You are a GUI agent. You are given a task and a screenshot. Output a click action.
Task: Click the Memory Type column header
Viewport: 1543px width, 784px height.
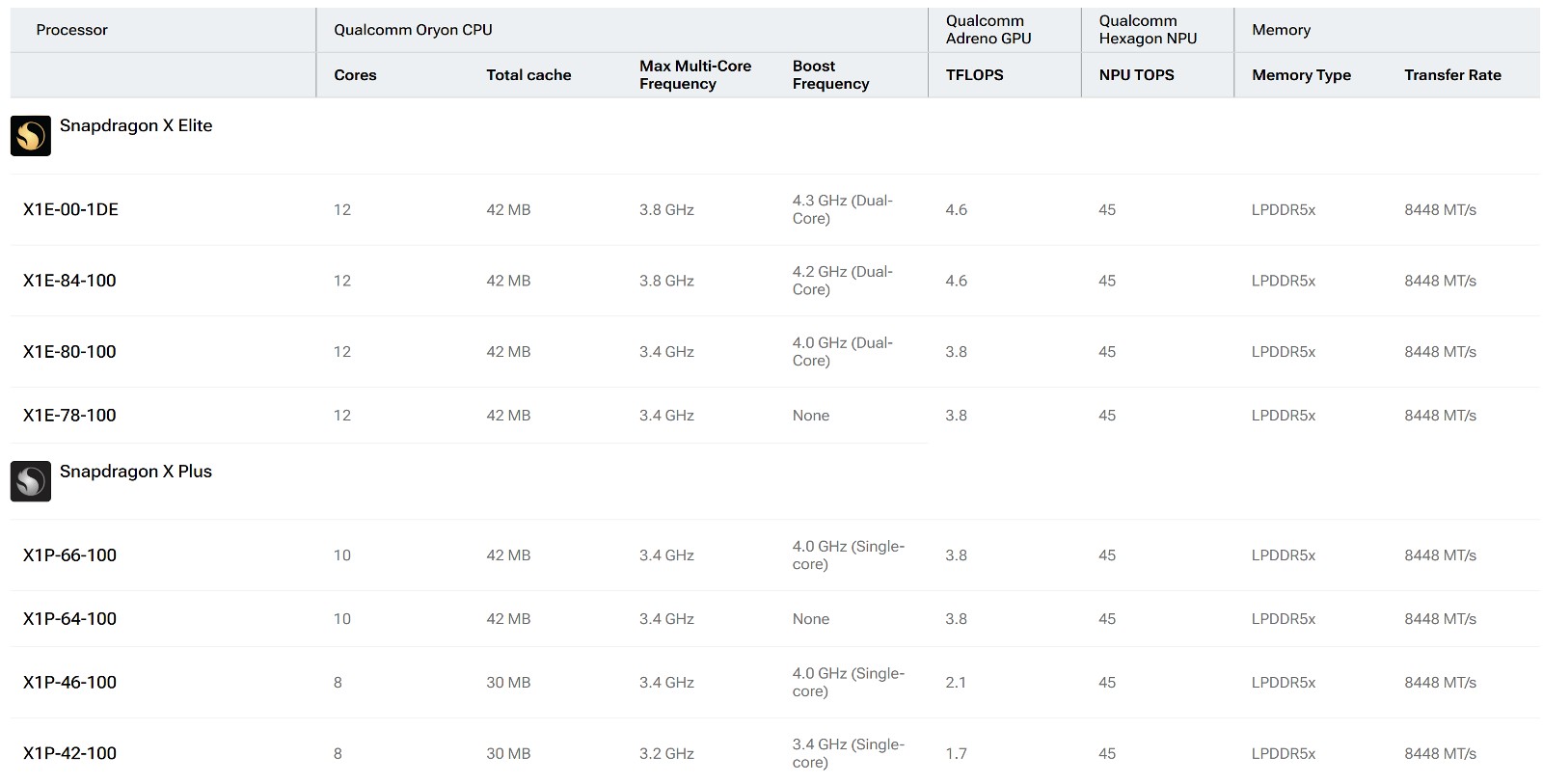point(1301,75)
